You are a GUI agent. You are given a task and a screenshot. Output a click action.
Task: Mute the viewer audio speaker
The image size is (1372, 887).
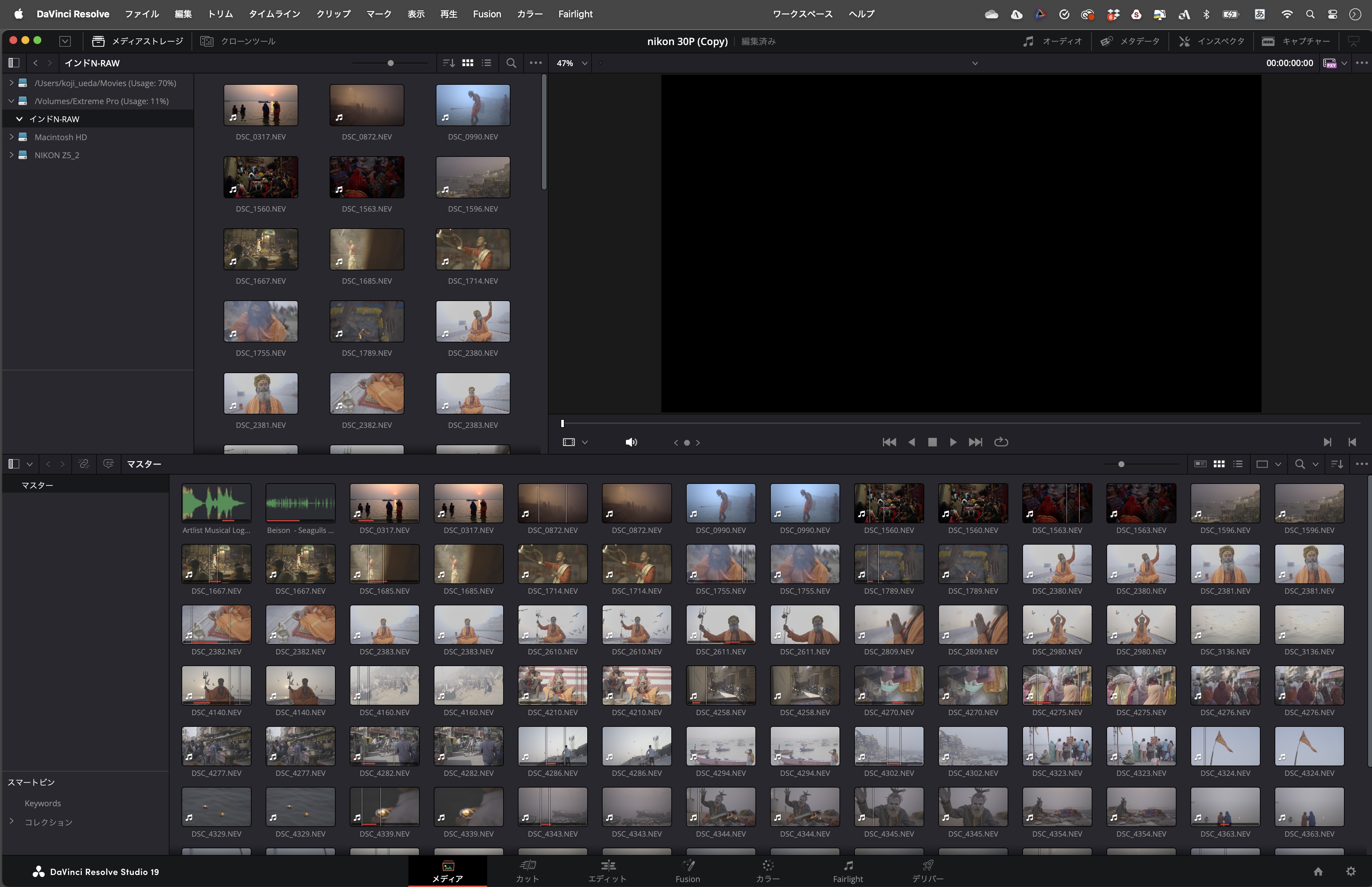(x=631, y=442)
